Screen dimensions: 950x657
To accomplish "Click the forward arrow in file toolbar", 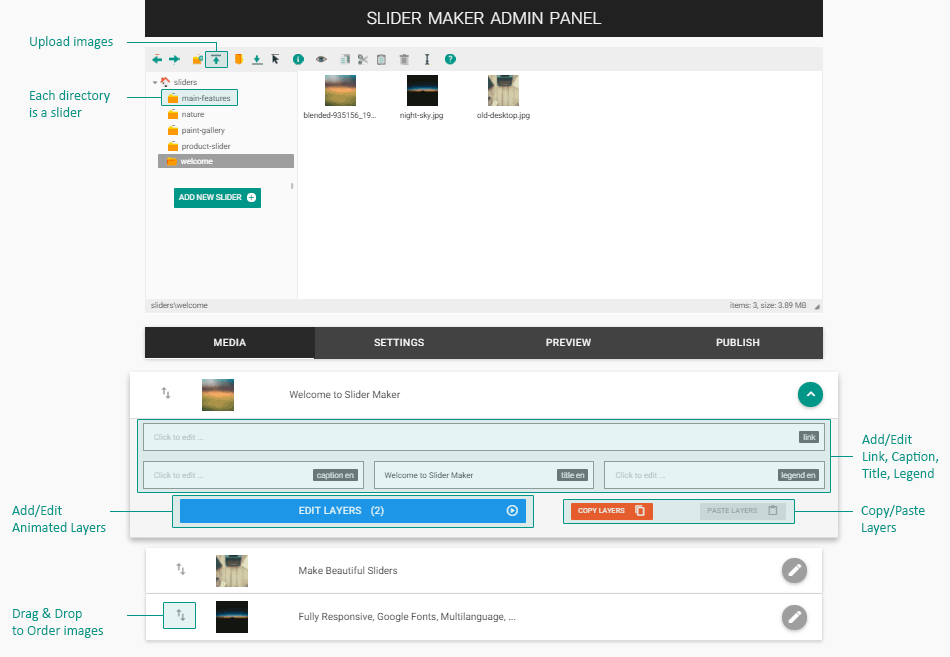I will pyautogui.click(x=174, y=59).
